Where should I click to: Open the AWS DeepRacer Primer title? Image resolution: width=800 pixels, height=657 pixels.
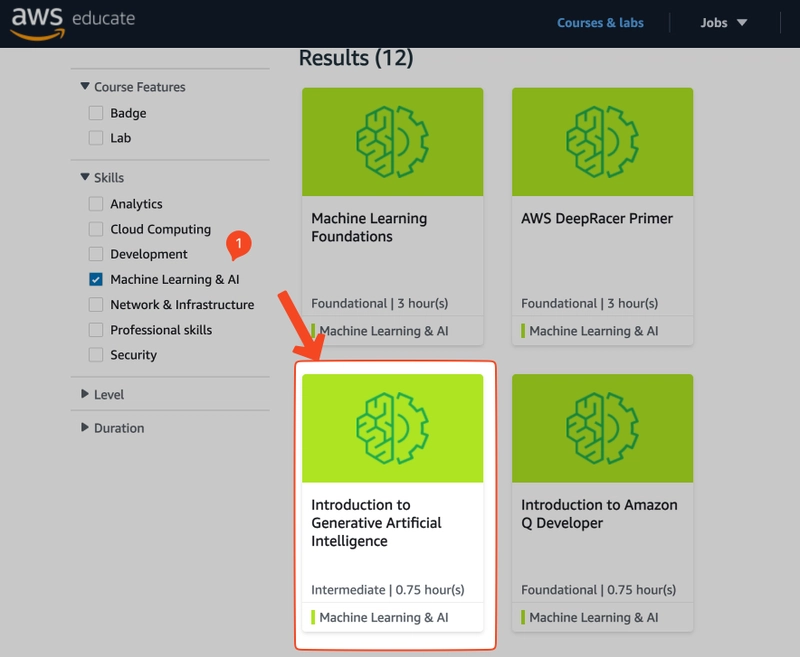[597, 218]
